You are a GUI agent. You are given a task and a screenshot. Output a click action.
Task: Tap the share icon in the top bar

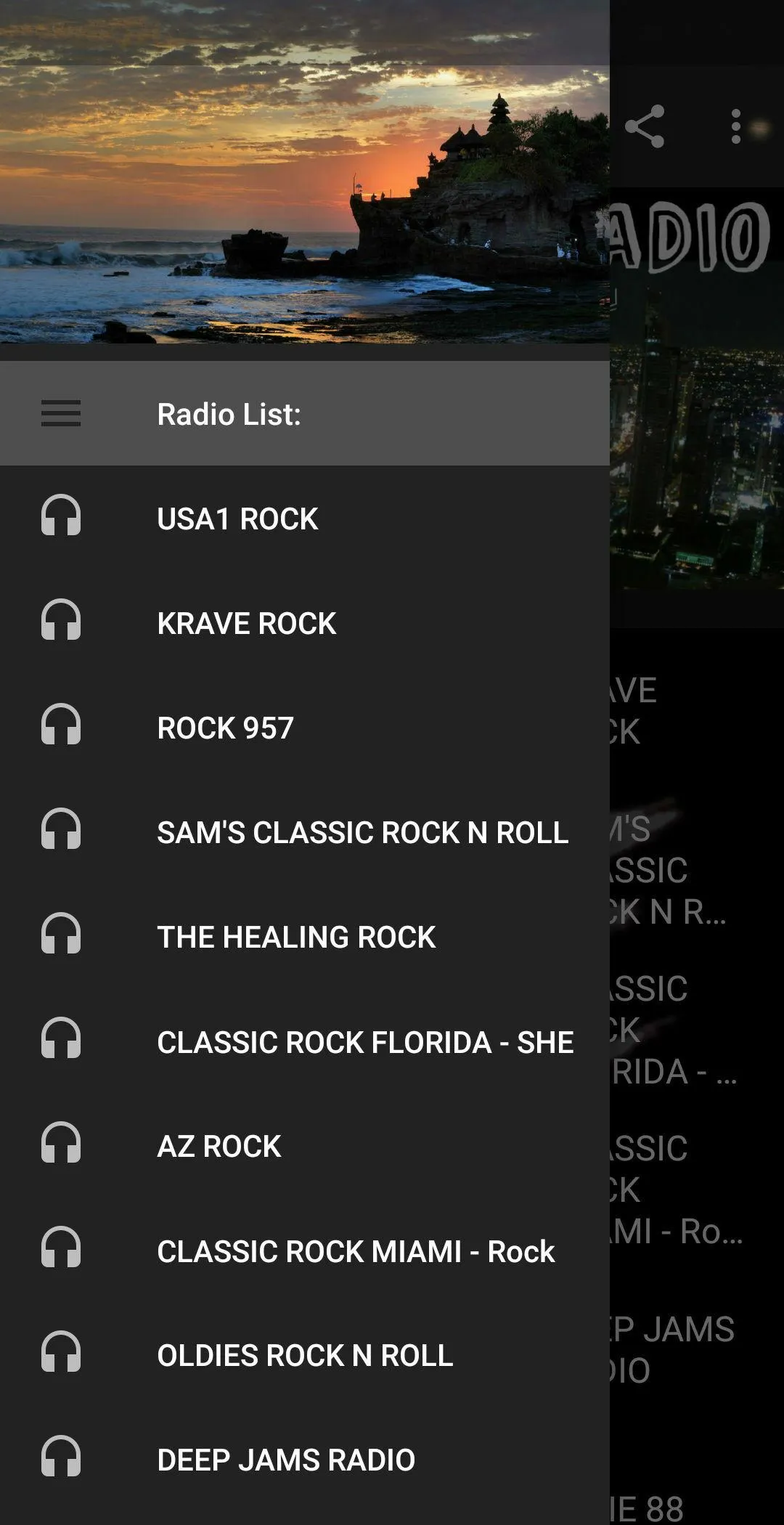point(645,126)
